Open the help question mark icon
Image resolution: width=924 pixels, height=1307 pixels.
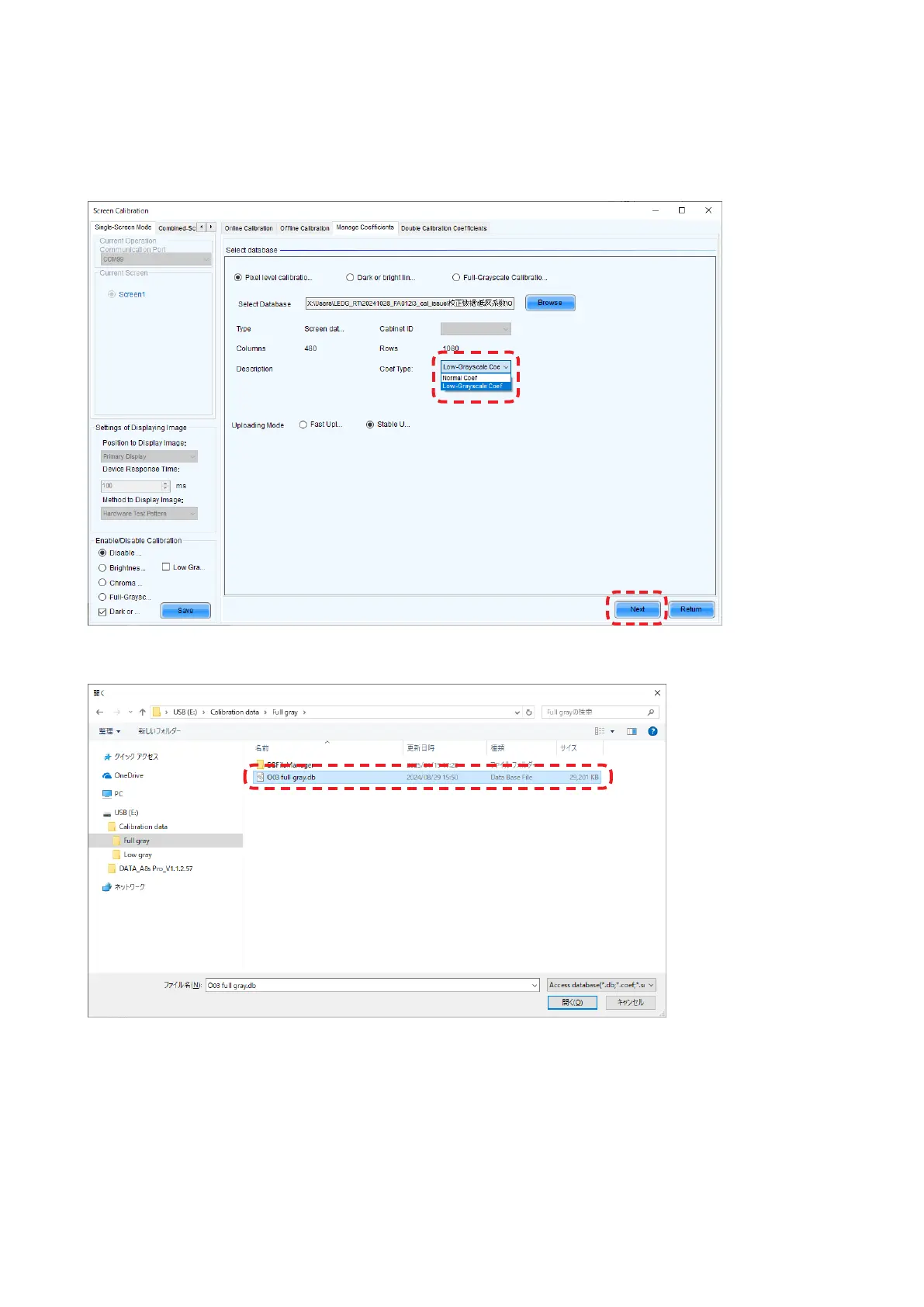coord(652,731)
